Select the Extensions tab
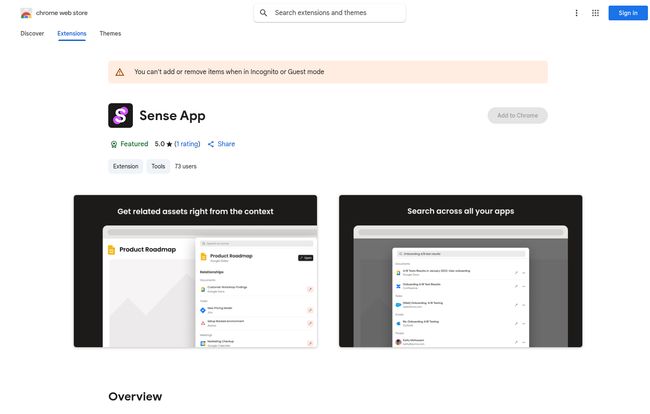The height and width of the screenshot is (414, 650). [72, 34]
